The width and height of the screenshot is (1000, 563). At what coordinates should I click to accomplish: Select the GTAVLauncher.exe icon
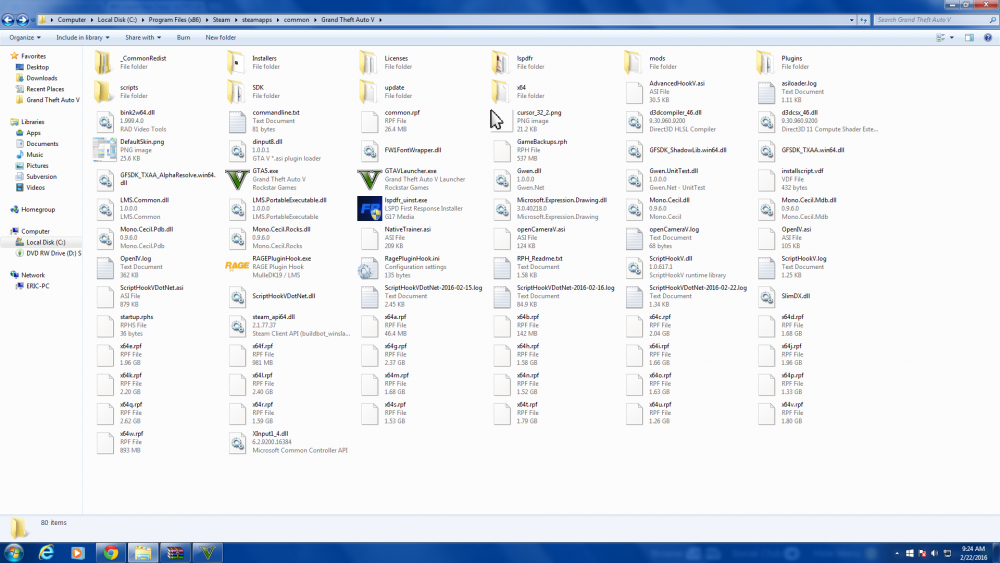click(369, 180)
